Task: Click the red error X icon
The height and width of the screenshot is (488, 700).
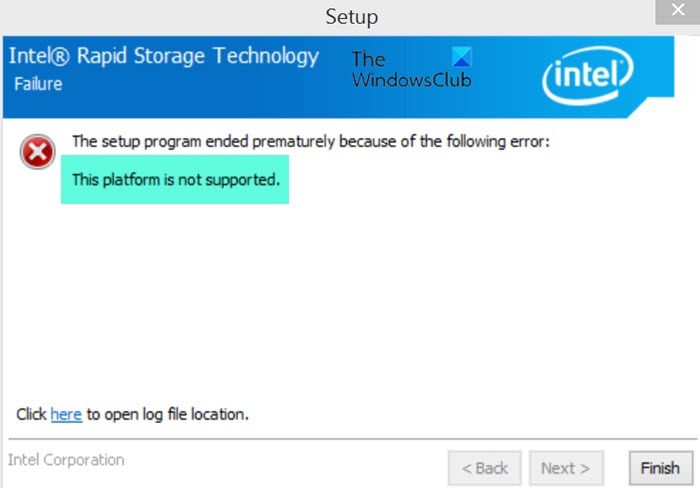Action: pyautogui.click(x=38, y=153)
